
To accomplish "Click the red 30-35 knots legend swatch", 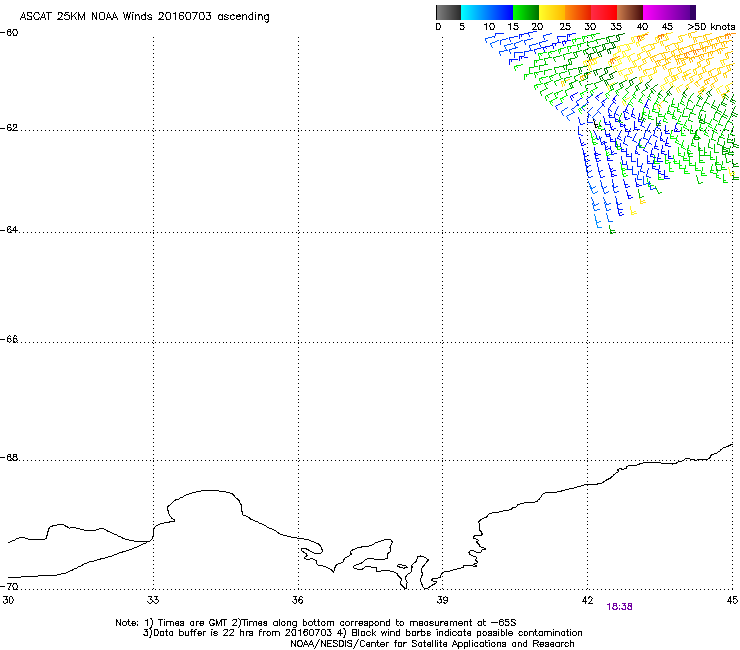I will click(604, 12).
